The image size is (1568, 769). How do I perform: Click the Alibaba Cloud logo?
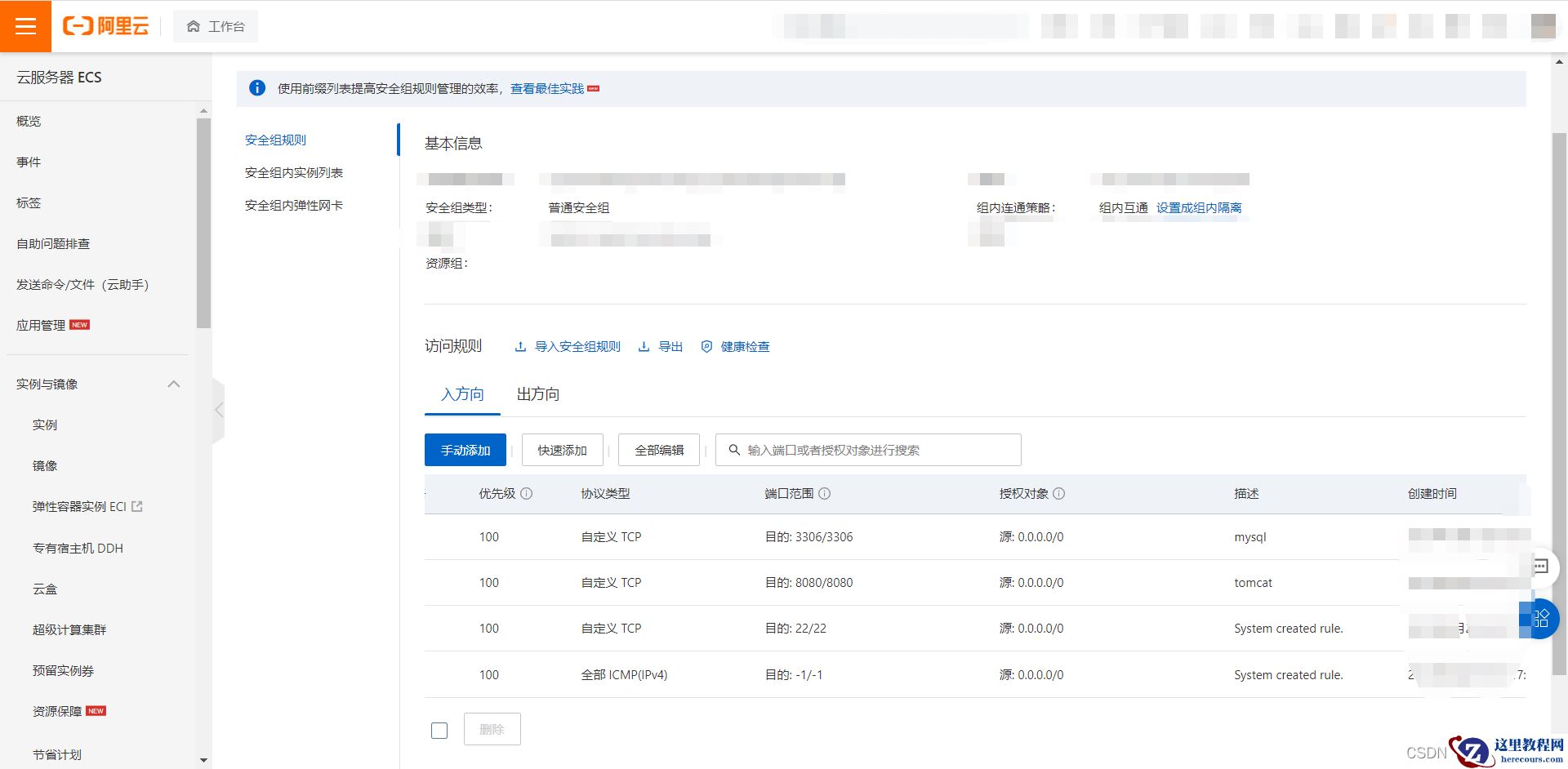point(106,25)
